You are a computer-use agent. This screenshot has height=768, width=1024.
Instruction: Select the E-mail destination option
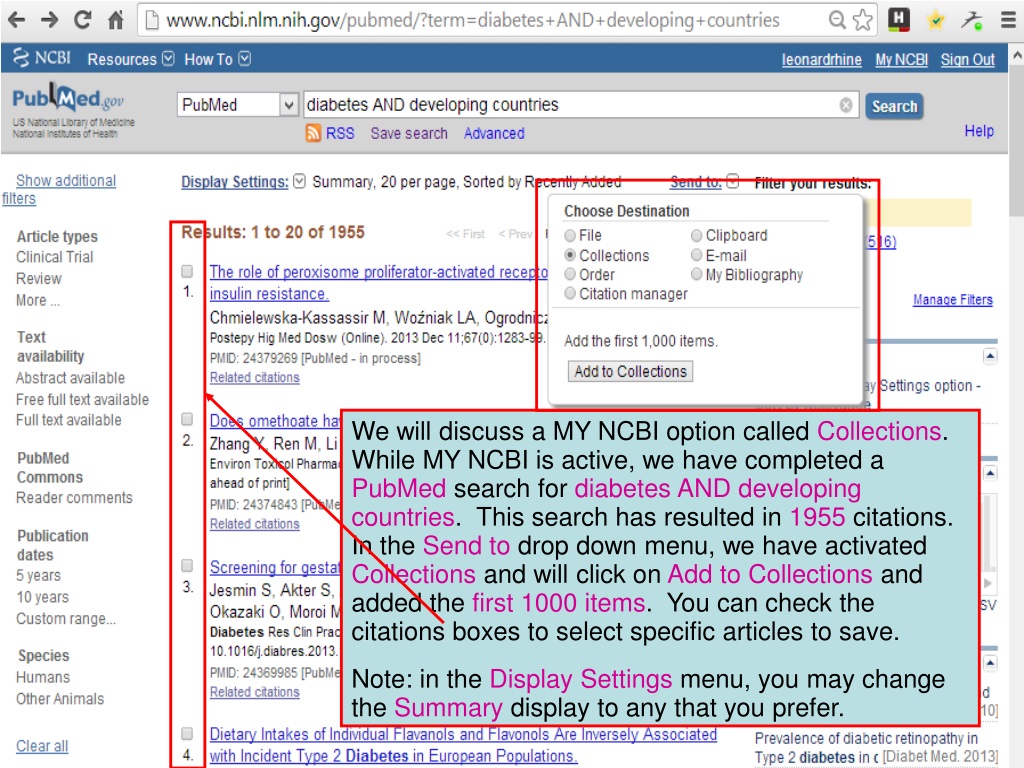coord(697,255)
